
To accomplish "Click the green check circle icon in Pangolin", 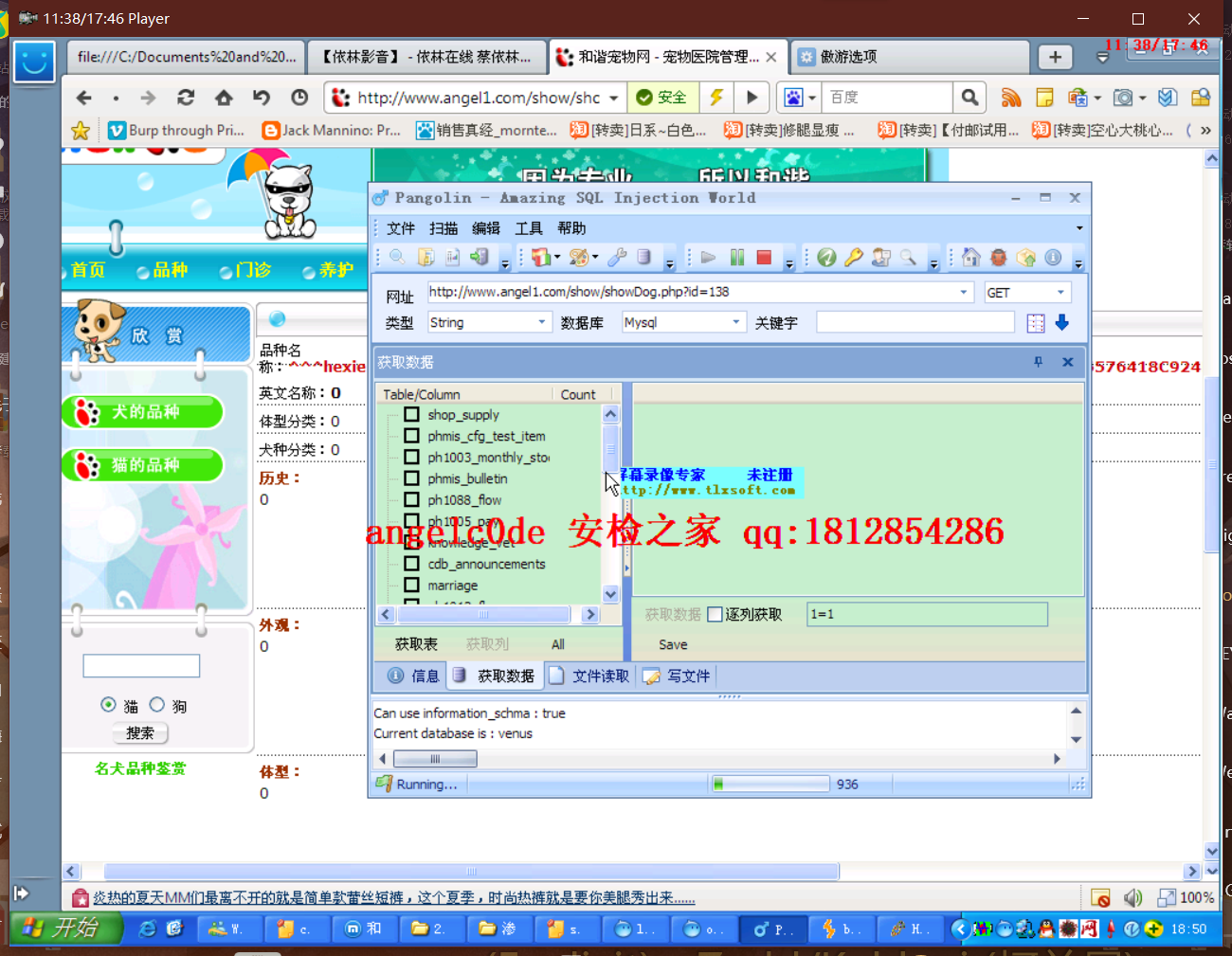I will (x=826, y=258).
